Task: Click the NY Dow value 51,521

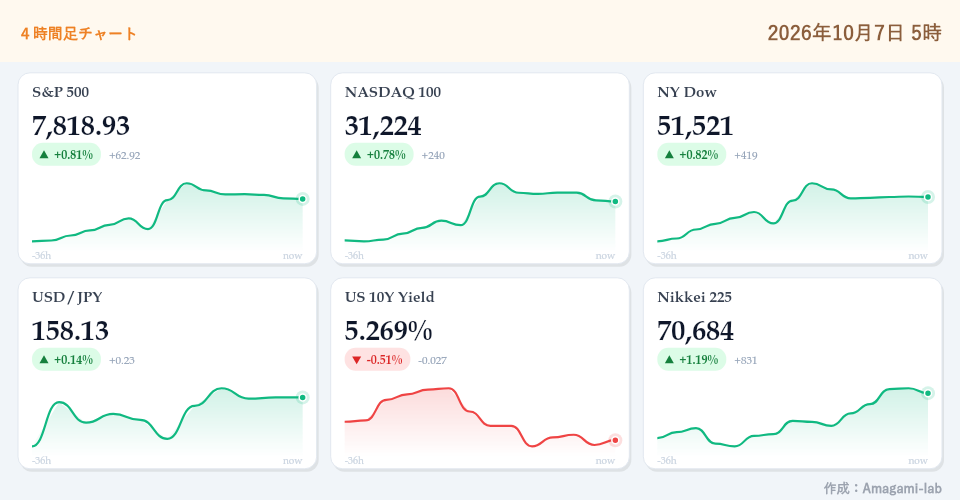Action: (x=695, y=126)
